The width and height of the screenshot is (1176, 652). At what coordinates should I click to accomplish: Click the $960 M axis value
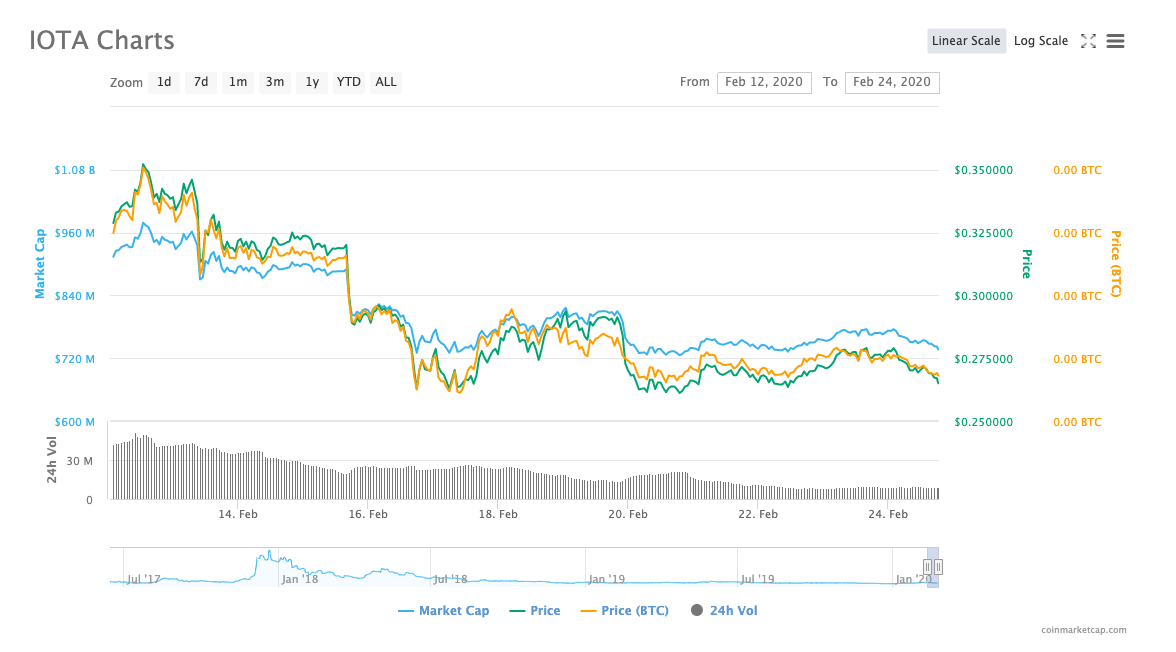[x=74, y=233]
